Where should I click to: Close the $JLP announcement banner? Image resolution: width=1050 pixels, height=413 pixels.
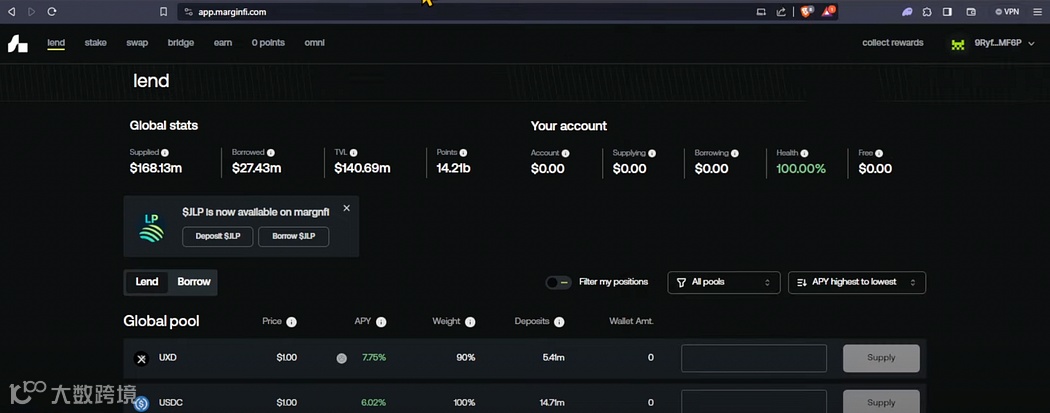(346, 208)
